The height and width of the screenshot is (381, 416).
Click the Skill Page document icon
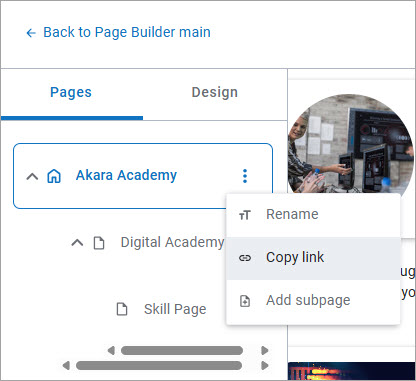click(122, 309)
